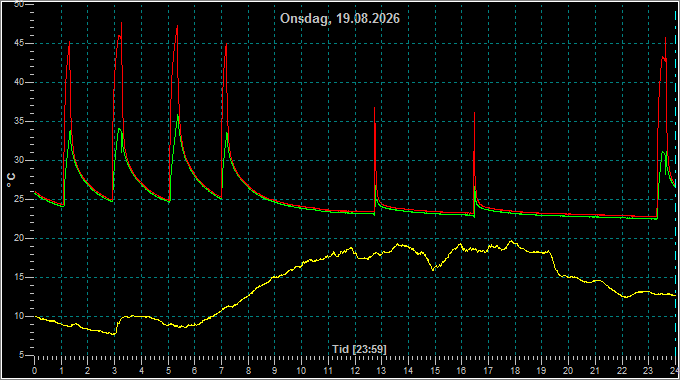Click the green curve peak just after hour 5
This screenshot has height=380, width=680.
click(x=178, y=115)
